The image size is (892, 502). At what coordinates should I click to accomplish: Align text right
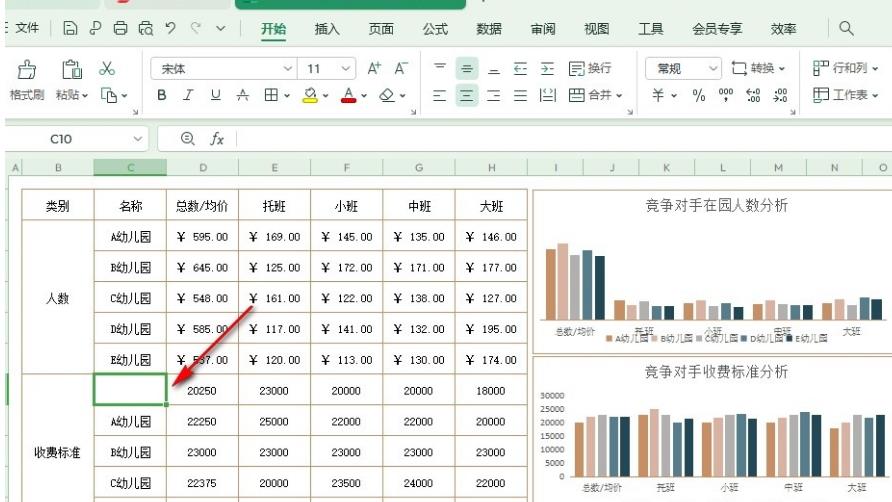pos(494,95)
